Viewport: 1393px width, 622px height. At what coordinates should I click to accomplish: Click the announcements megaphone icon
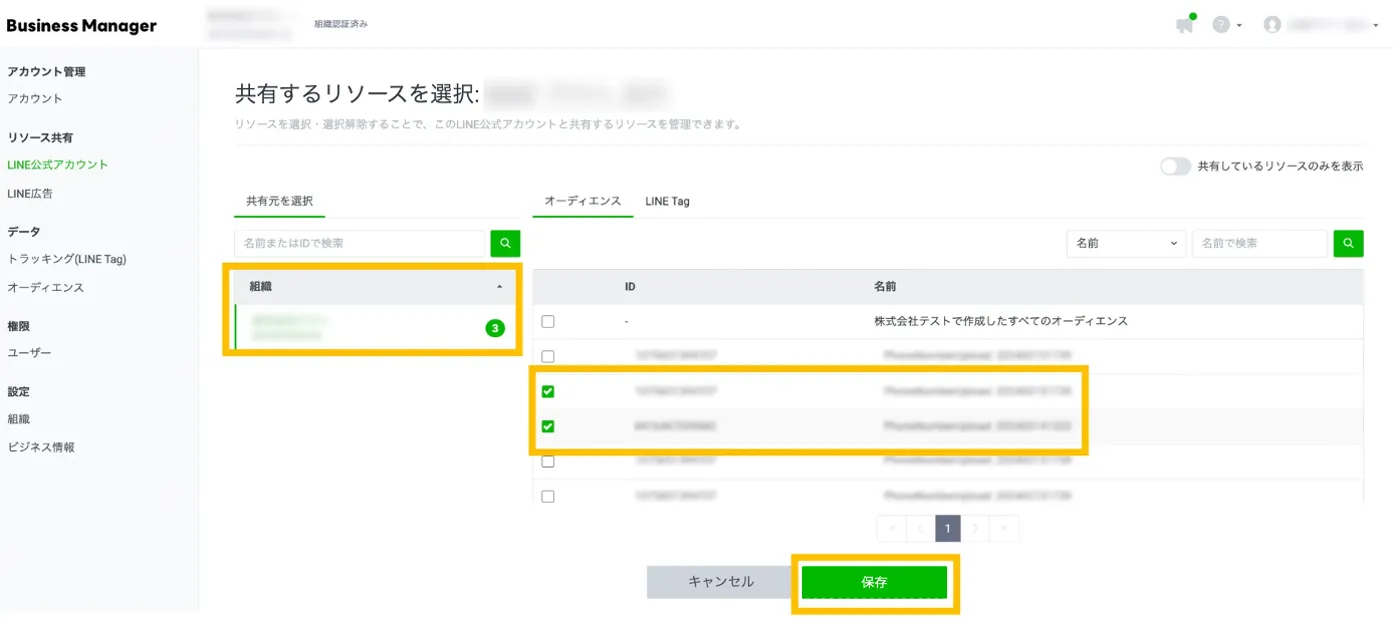click(x=1185, y=25)
